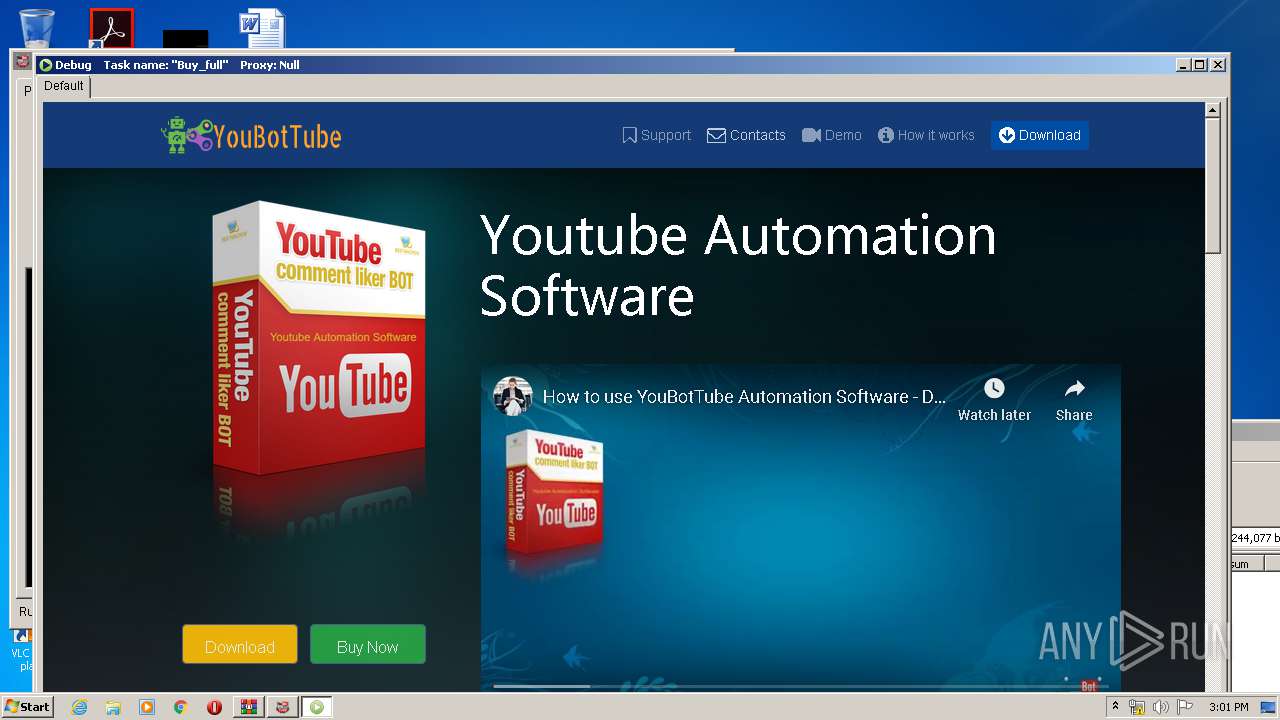Click the How it works info icon

[x=886, y=135]
